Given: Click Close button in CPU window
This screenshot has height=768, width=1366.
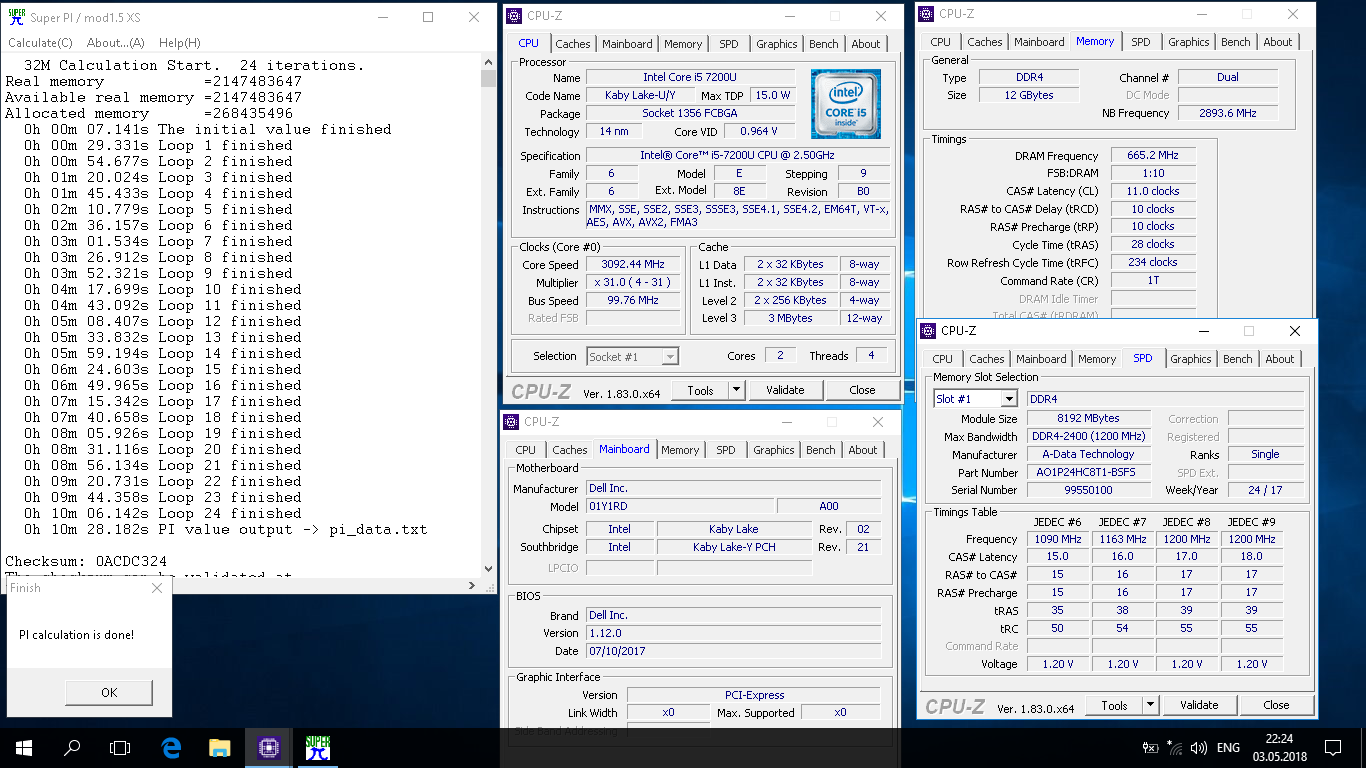Looking at the screenshot, I should (x=862, y=390).
